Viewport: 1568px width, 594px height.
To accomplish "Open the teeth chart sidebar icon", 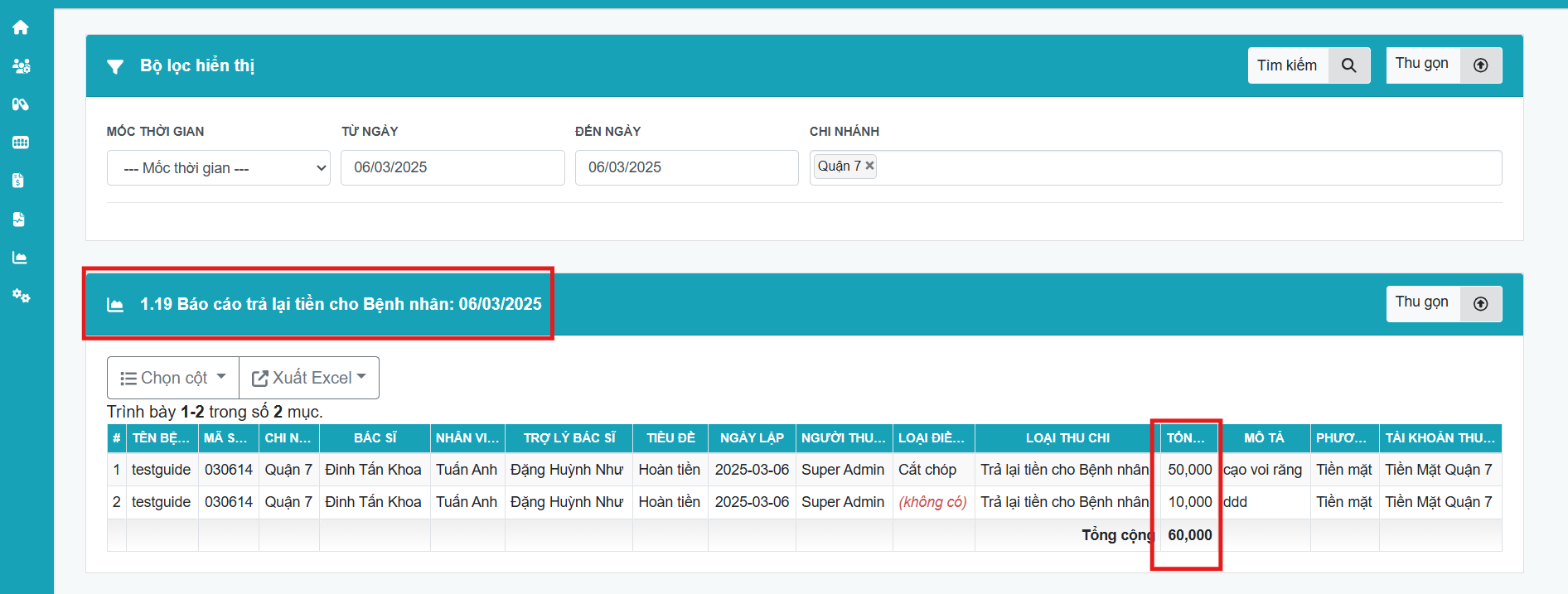I will [x=21, y=142].
